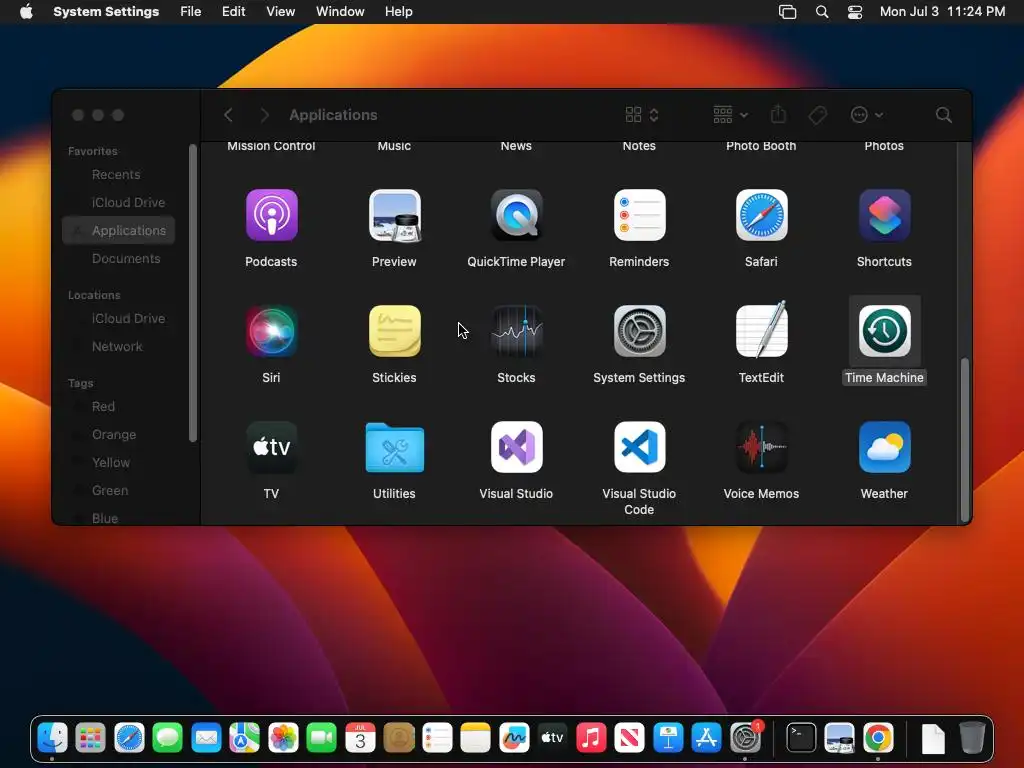Open the Shortcuts app
This screenshot has width=1024, height=768.
pyautogui.click(x=884, y=216)
